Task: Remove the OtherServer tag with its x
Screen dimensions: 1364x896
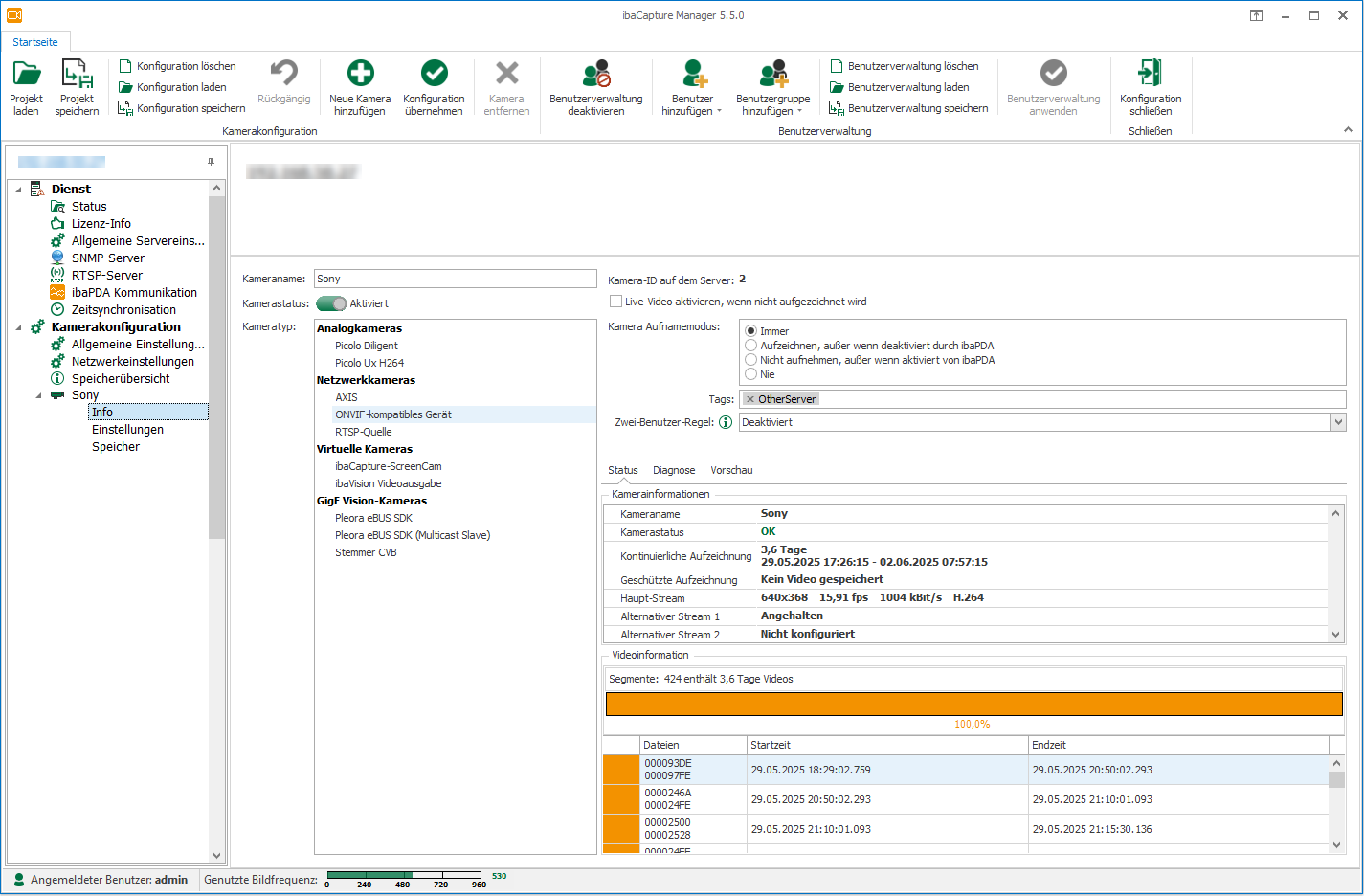Action: [750, 399]
